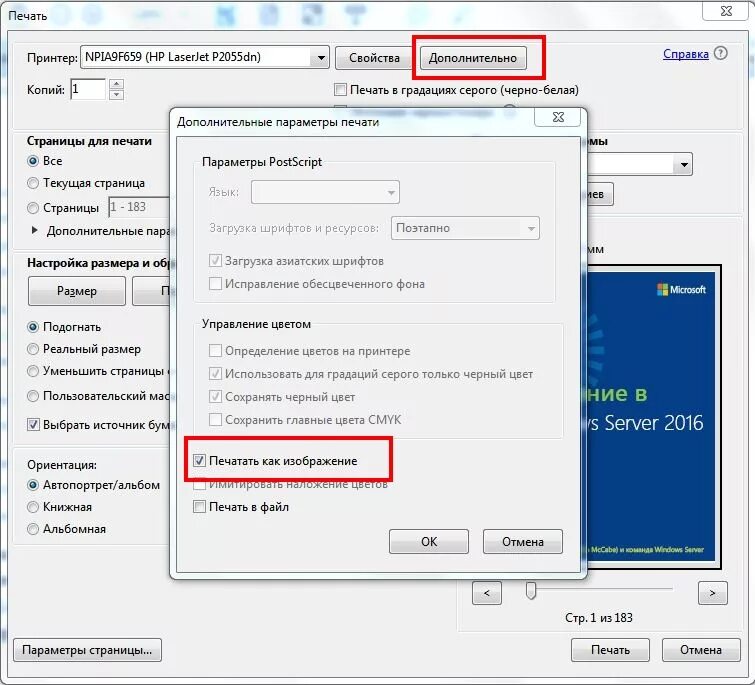Select the Текущая страница radio button

[x=33, y=183]
